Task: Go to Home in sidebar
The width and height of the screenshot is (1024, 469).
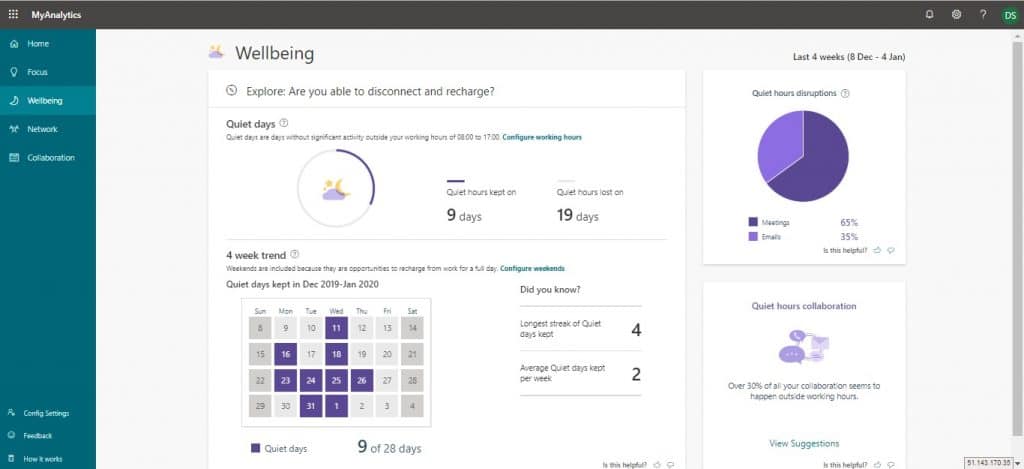Action: [x=38, y=44]
